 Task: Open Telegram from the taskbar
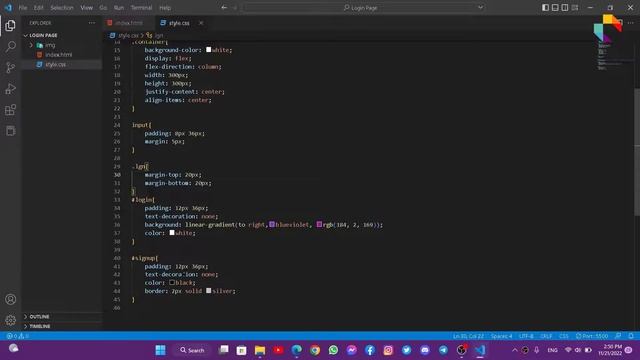pyautogui.click(x=443, y=350)
